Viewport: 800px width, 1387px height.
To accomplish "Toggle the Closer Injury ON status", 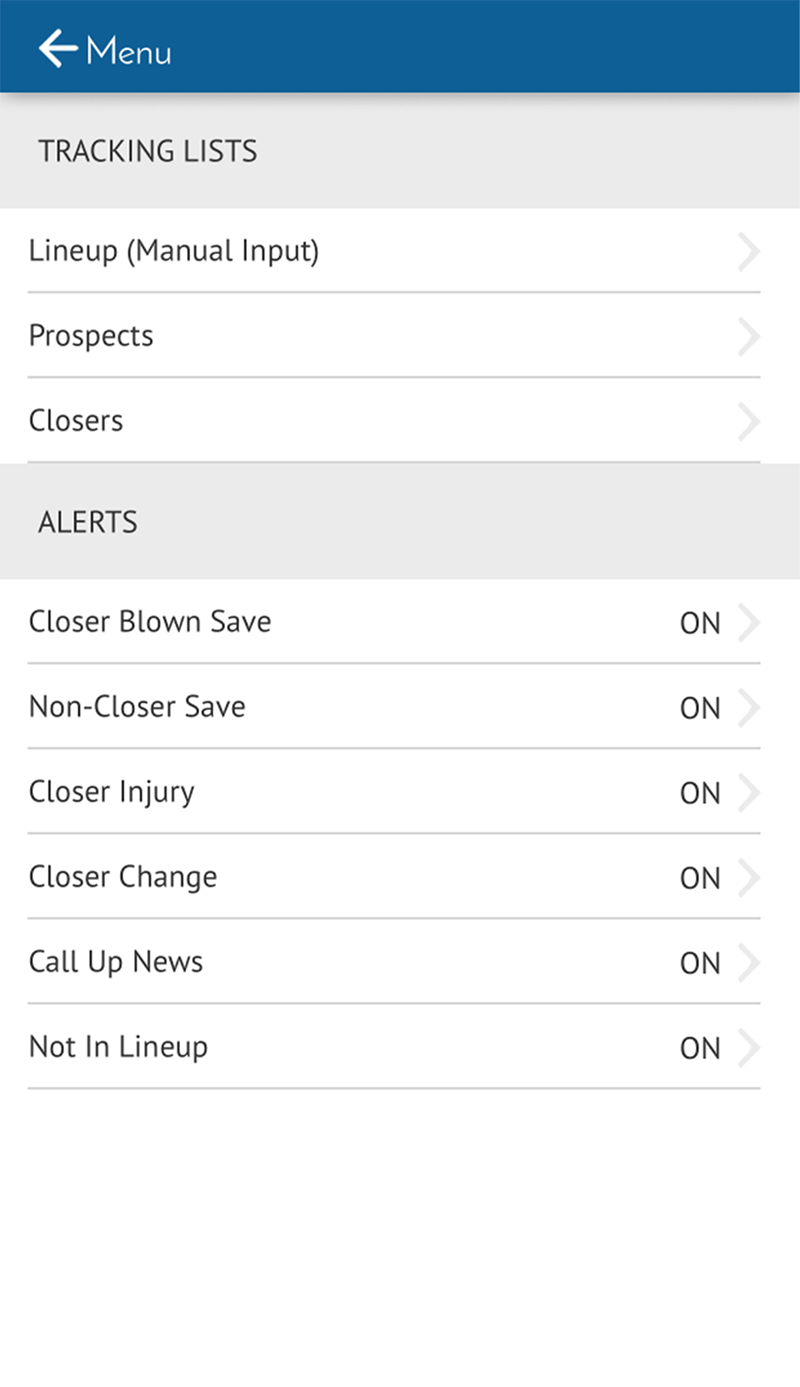I will coord(700,793).
